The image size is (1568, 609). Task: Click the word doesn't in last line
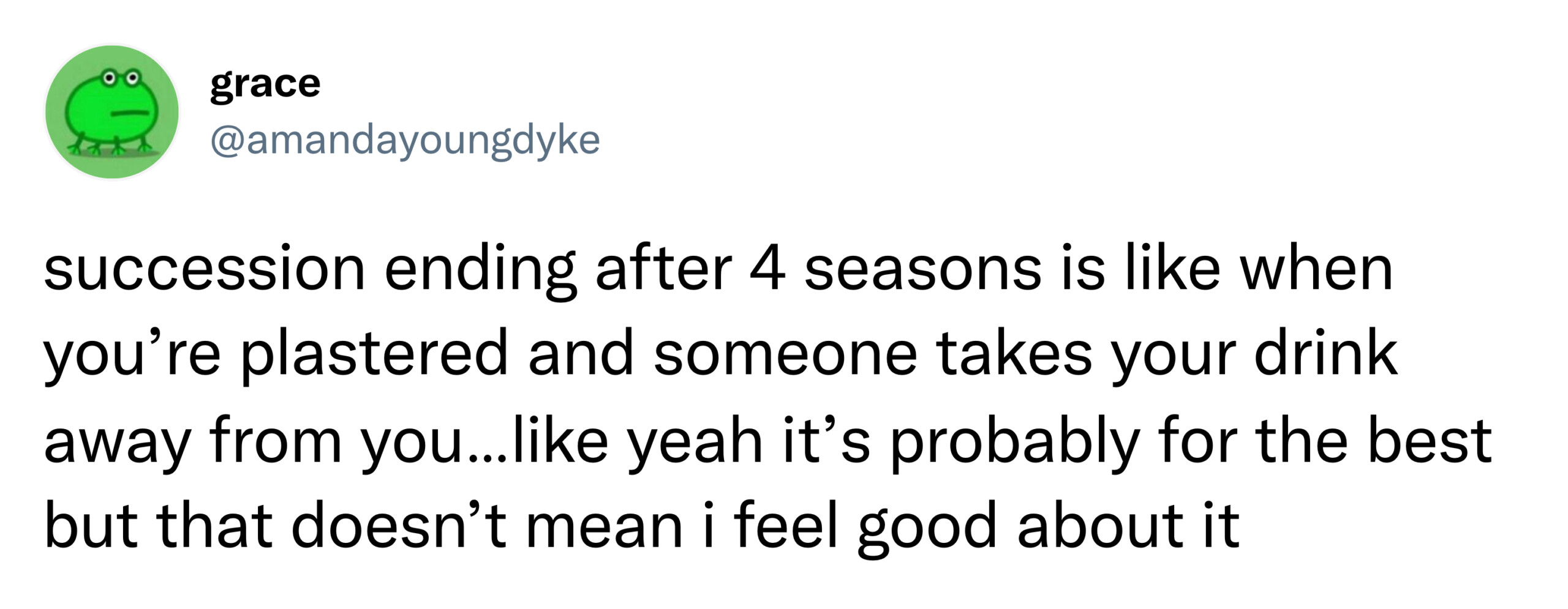tap(398, 526)
